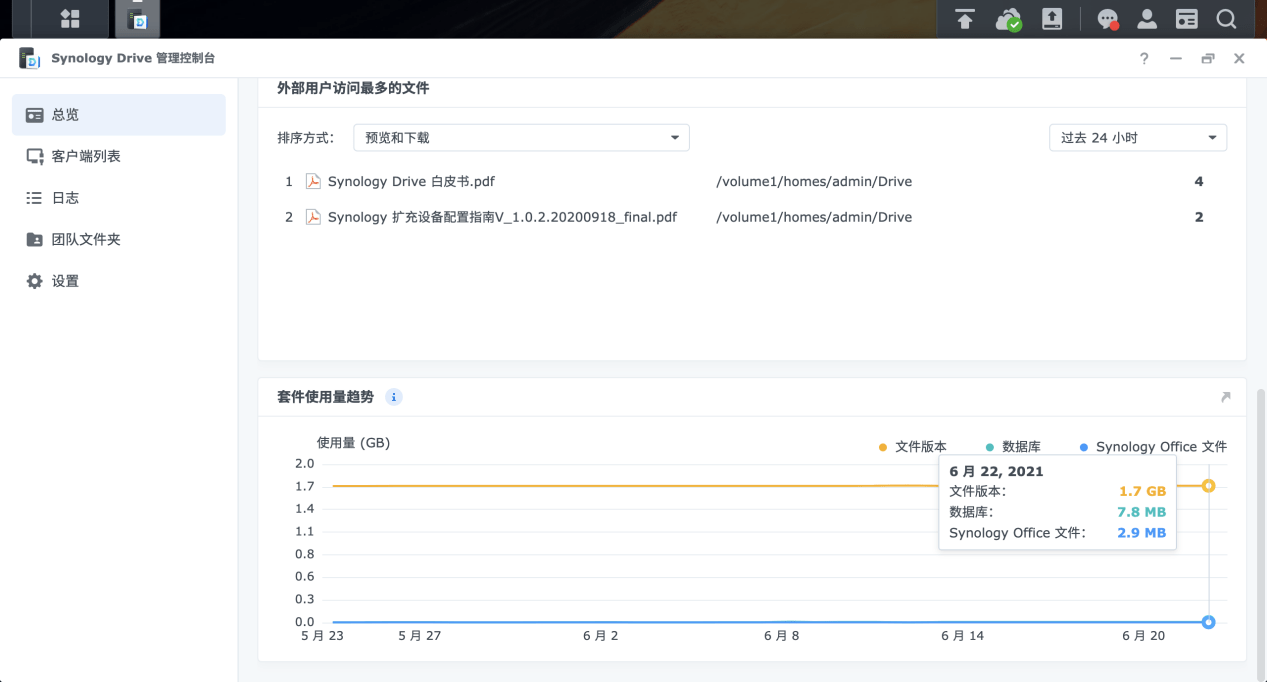
Task: Select the Synology Drive 白皮书.pdf row
Action: click(752, 182)
